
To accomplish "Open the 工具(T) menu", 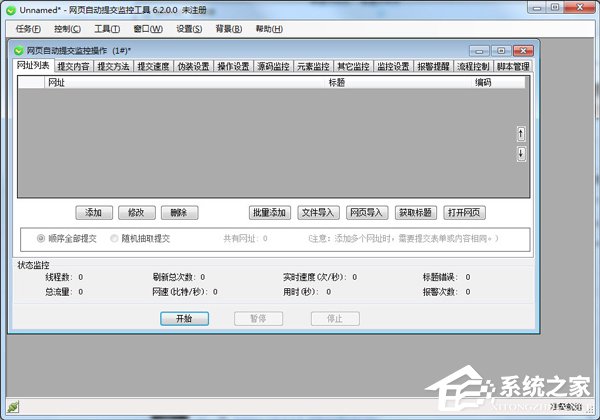I will point(107,29).
